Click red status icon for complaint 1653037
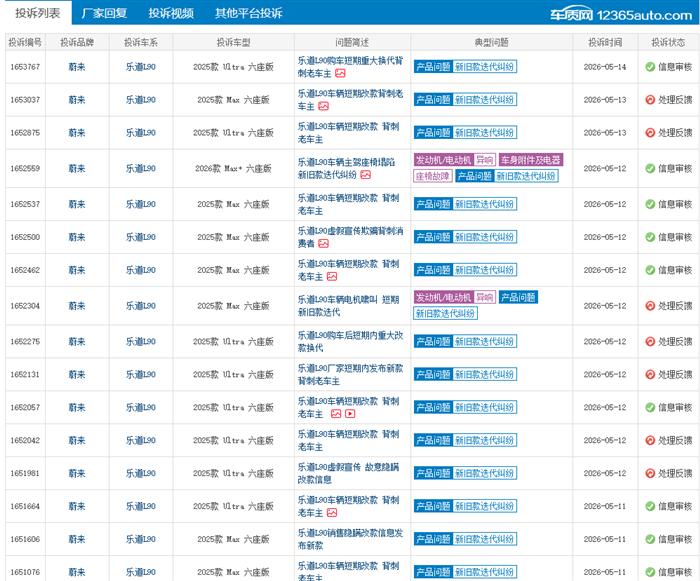Screen dimensions: 700x581 click(x=650, y=100)
